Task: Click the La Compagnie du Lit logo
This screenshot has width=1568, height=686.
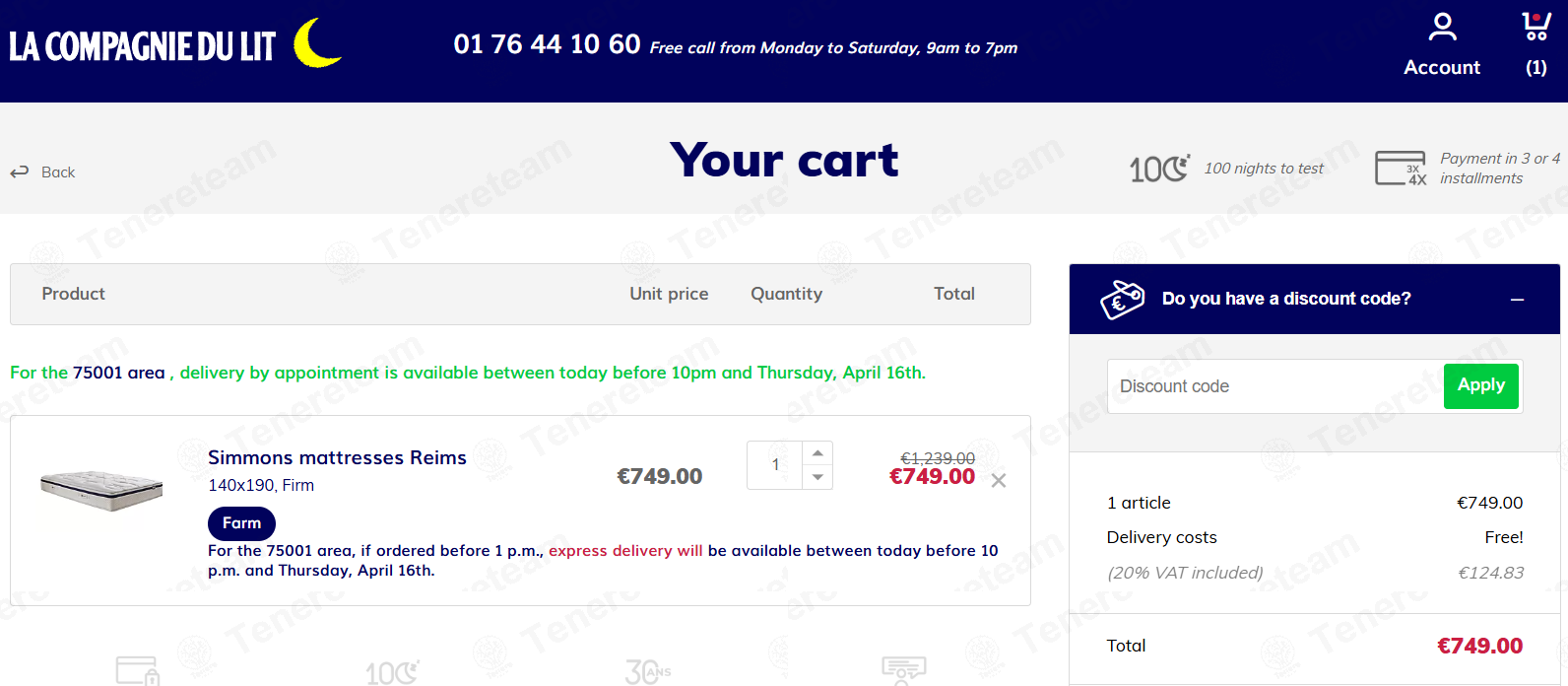Action: (x=143, y=46)
